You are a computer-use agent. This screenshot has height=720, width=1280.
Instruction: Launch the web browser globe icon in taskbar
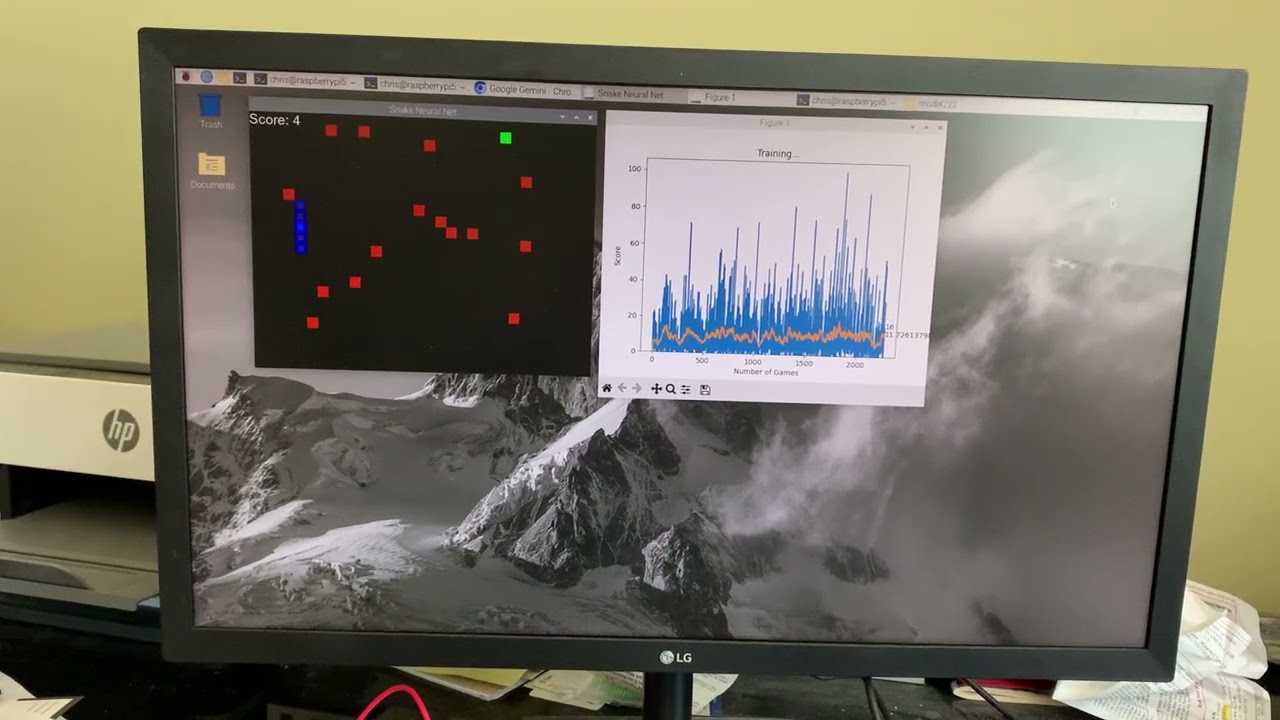207,77
